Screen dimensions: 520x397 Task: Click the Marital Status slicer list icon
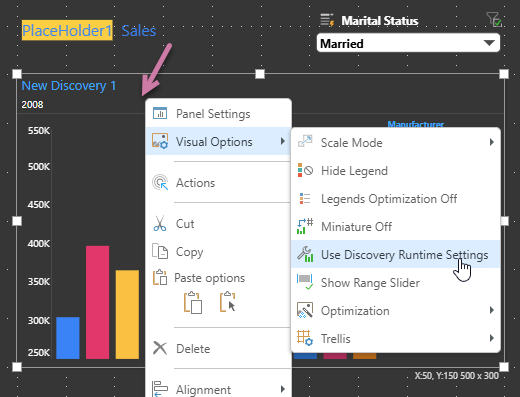click(327, 20)
